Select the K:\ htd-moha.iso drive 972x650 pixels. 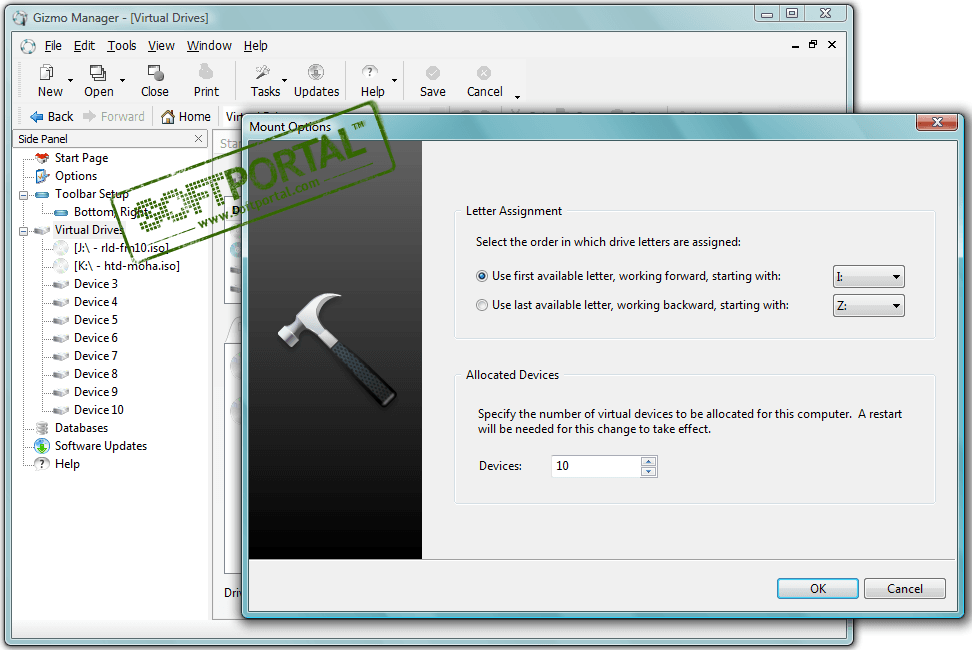[126, 266]
